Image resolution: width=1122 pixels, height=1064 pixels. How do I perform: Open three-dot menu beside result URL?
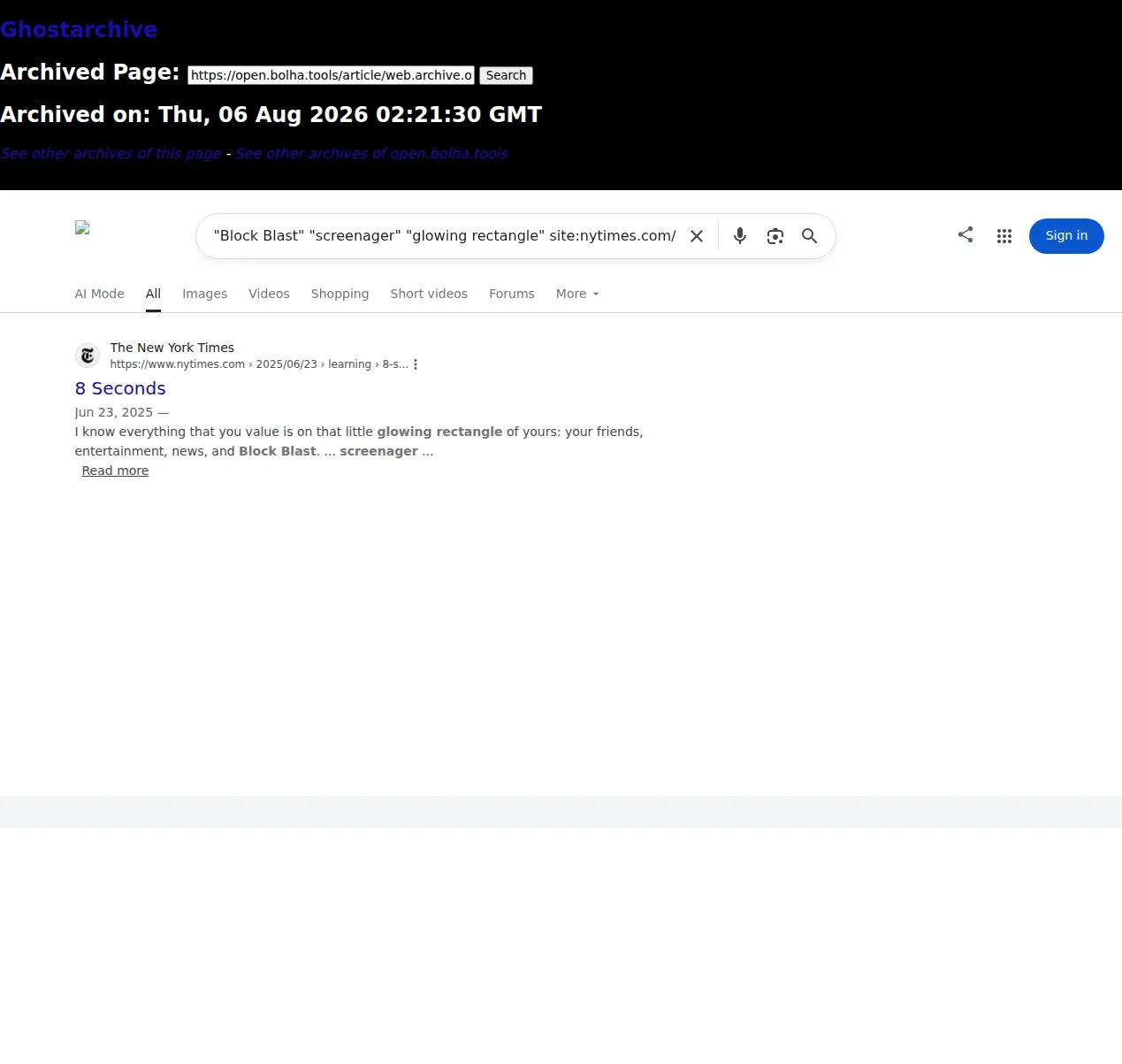point(416,364)
